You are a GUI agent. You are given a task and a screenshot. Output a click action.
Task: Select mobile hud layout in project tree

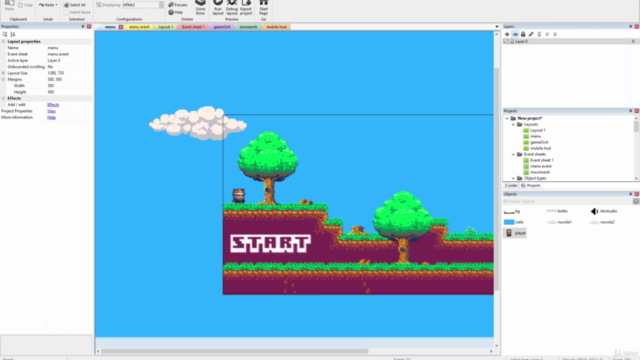point(540,149)
